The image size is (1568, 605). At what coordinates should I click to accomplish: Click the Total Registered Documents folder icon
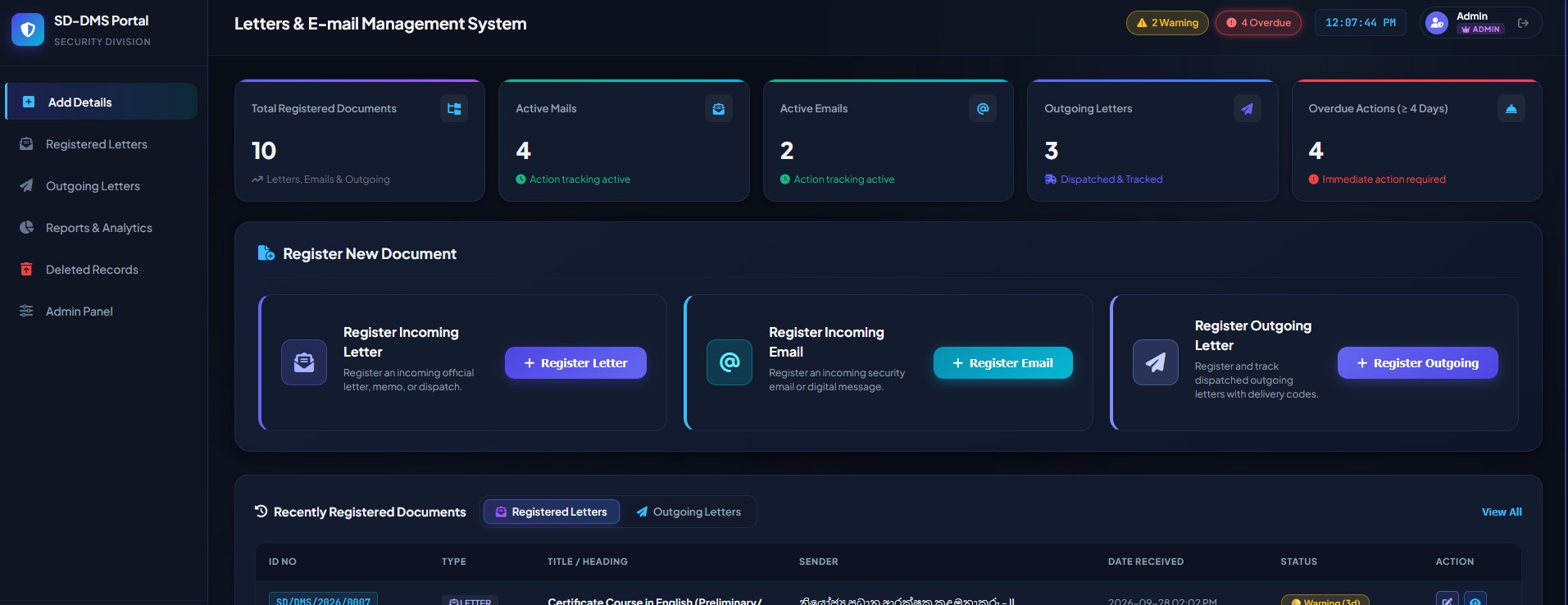tap(454, 108)
